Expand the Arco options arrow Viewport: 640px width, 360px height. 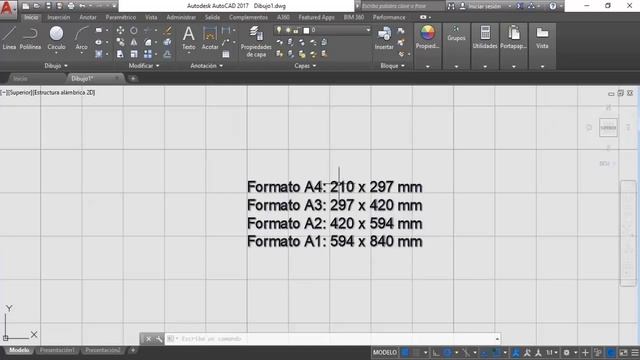coord(82,53)
